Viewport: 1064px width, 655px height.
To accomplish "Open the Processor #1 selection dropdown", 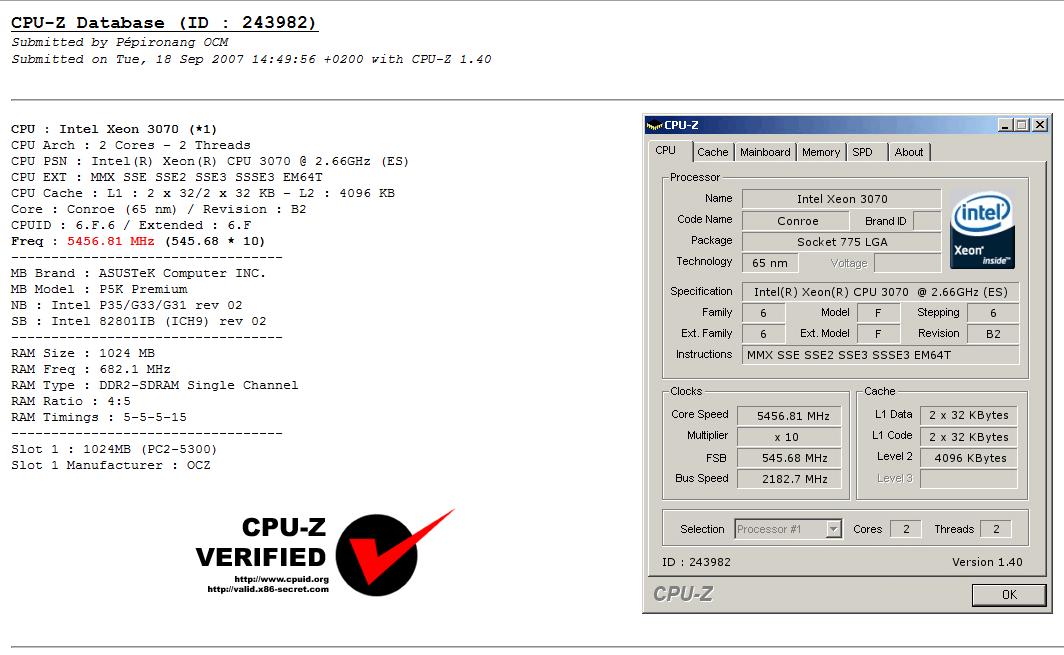I will (834, 529).
